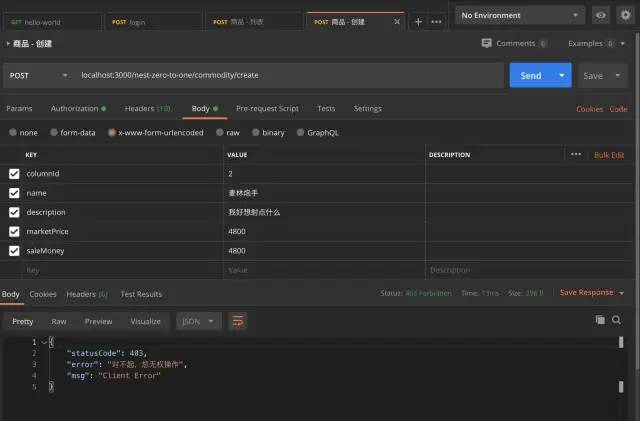Screen dimensions: 640x421
Task: Open the Code link
Action: click(x=618, y=109)
